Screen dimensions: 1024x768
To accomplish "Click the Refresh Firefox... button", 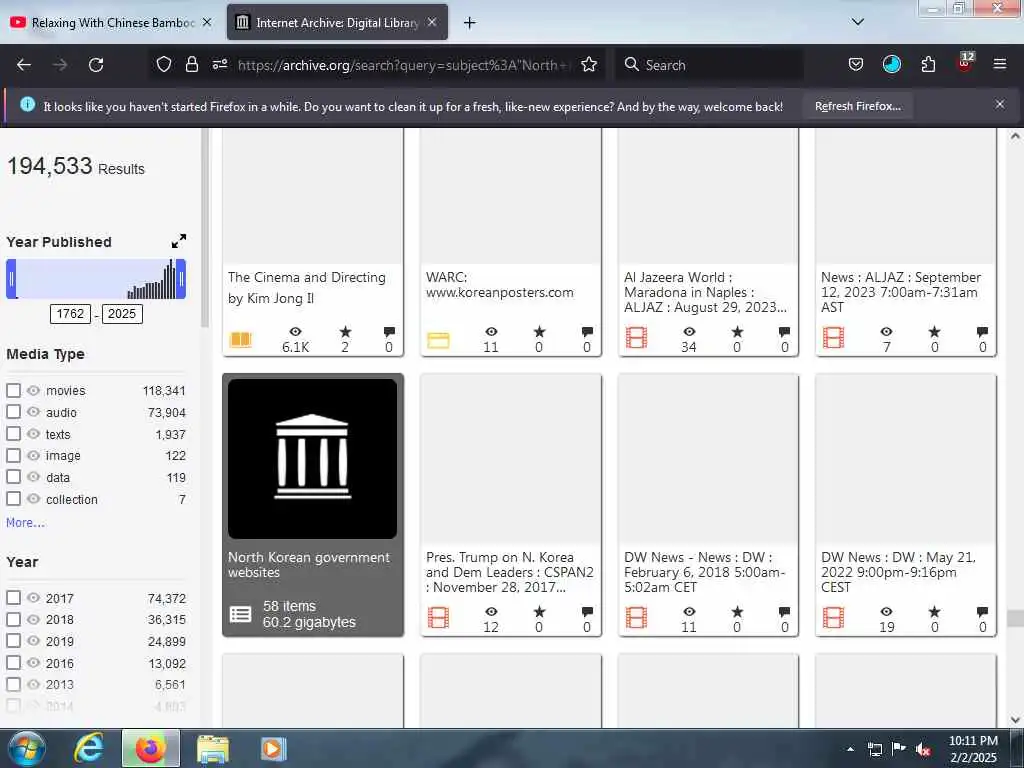I will (x=857, y=106).
